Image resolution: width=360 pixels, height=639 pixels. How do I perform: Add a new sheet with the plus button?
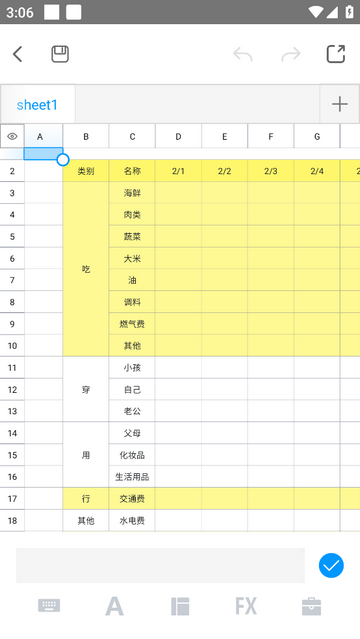(x=340, y=104)
